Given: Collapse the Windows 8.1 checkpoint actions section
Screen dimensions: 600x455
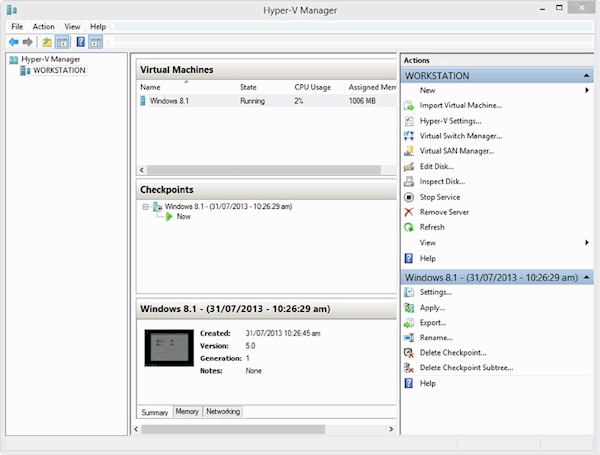Looking at the screenshot, I should point(587,277).
